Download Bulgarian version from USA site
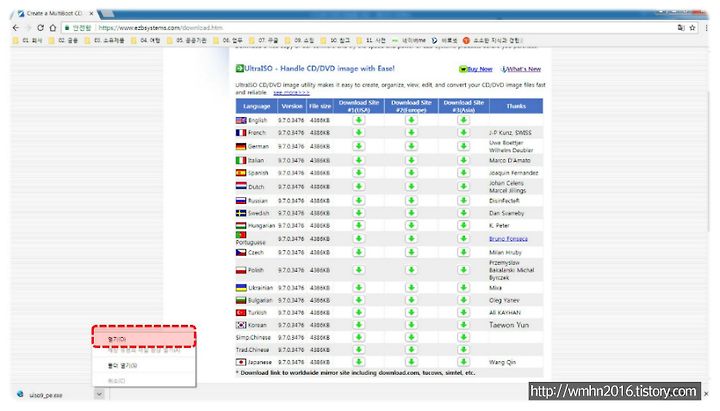Image resolution: width=720 pixels, height=411 pixels. [x=359, y=300]
